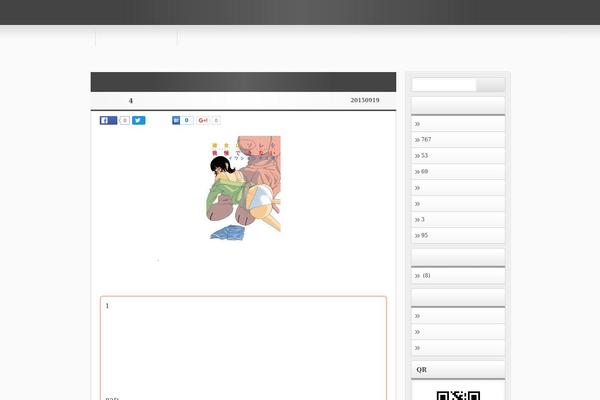This screenshot has height=400, width=600.
Task: Focus the sidebar search input field
Action: tap(444, 85)
